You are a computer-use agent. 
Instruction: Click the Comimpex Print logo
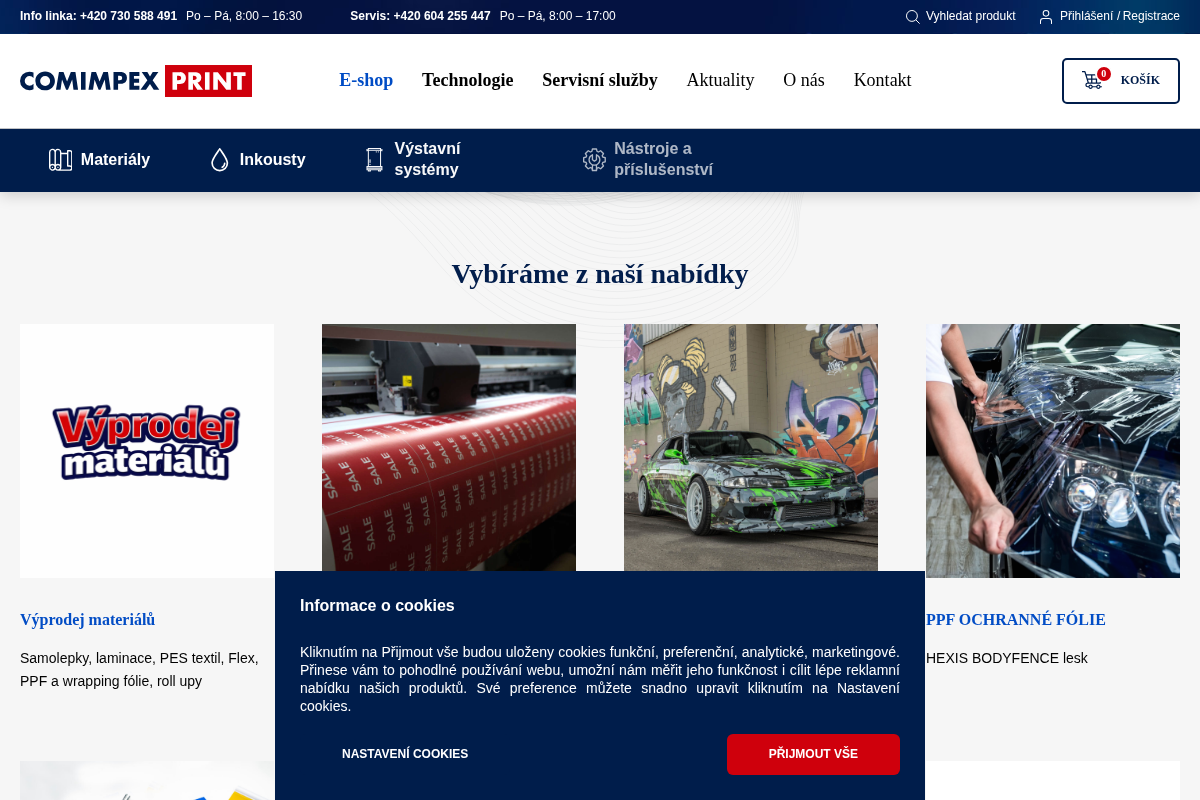(136, 81)
